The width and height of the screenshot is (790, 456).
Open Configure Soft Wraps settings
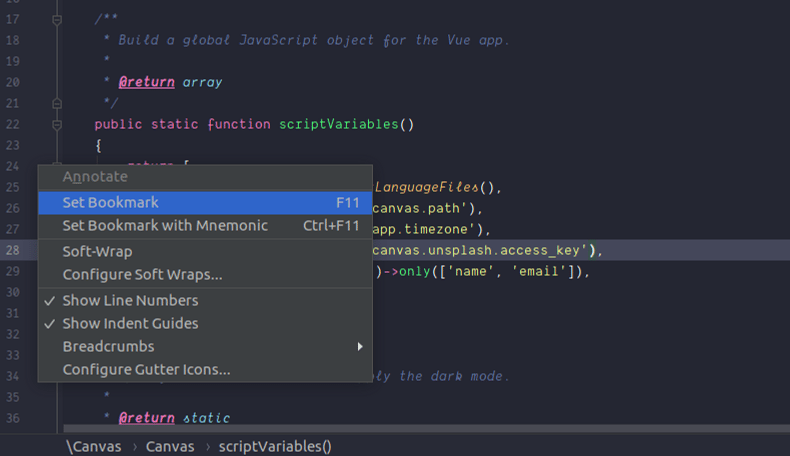pos(142,274)
